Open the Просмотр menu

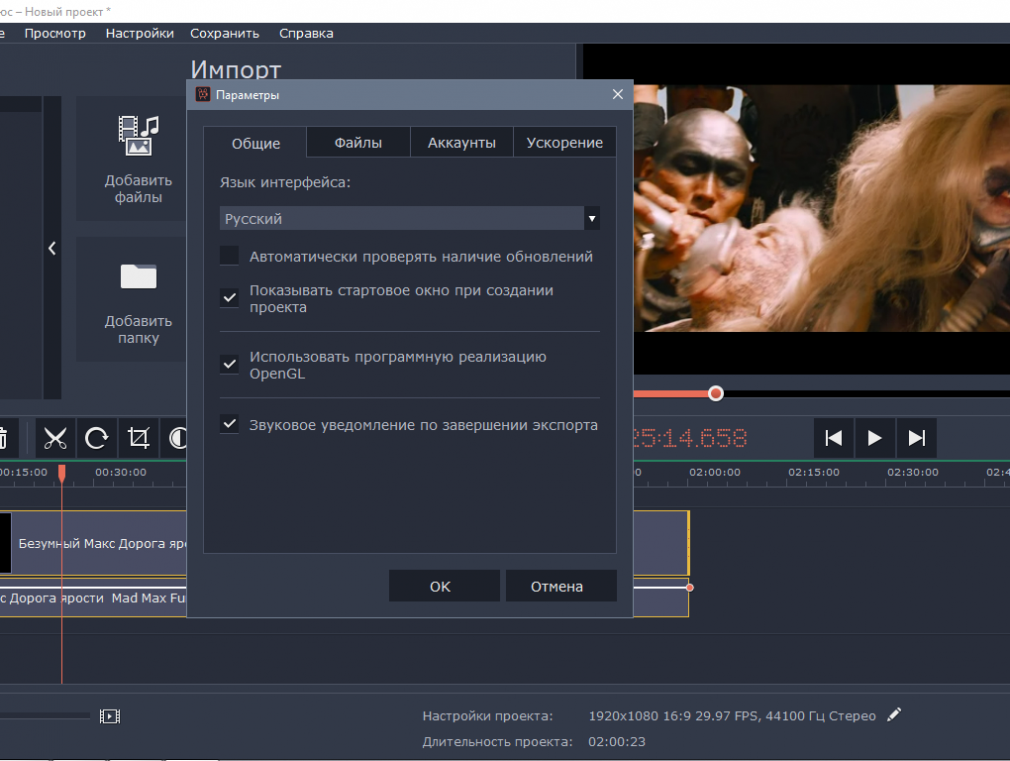(55, 34)
